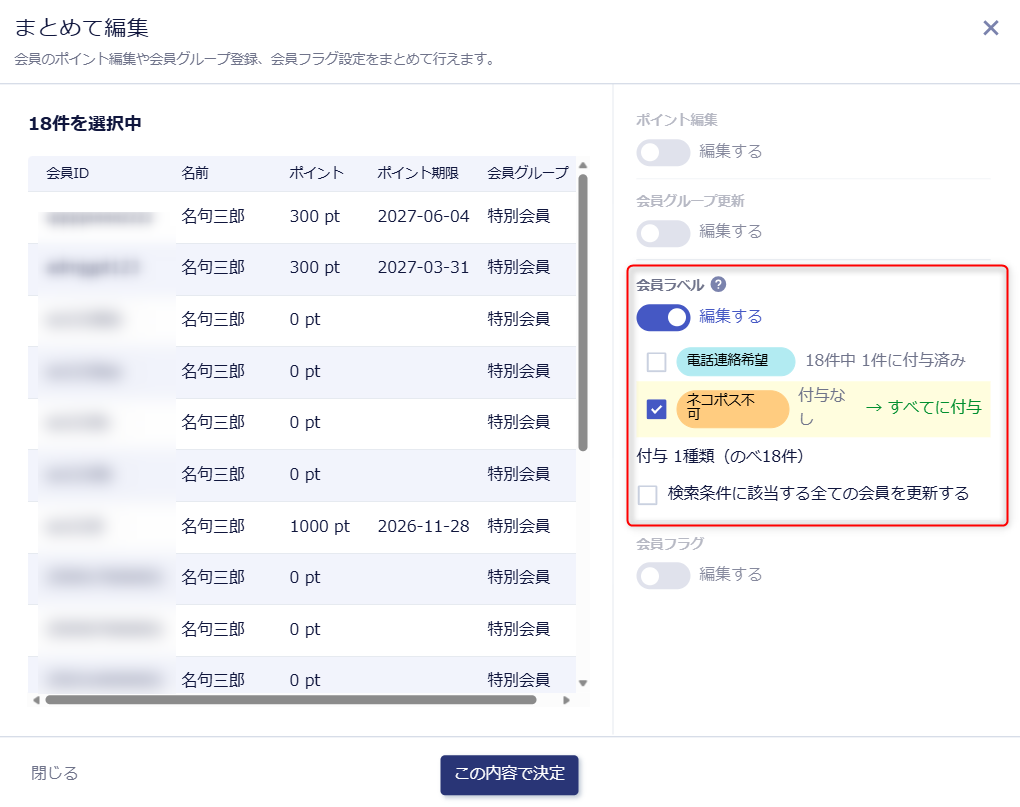Click the scroll up arrow of the table
1020x807 pixels.
pyautogui.click(x=583, y=165)
